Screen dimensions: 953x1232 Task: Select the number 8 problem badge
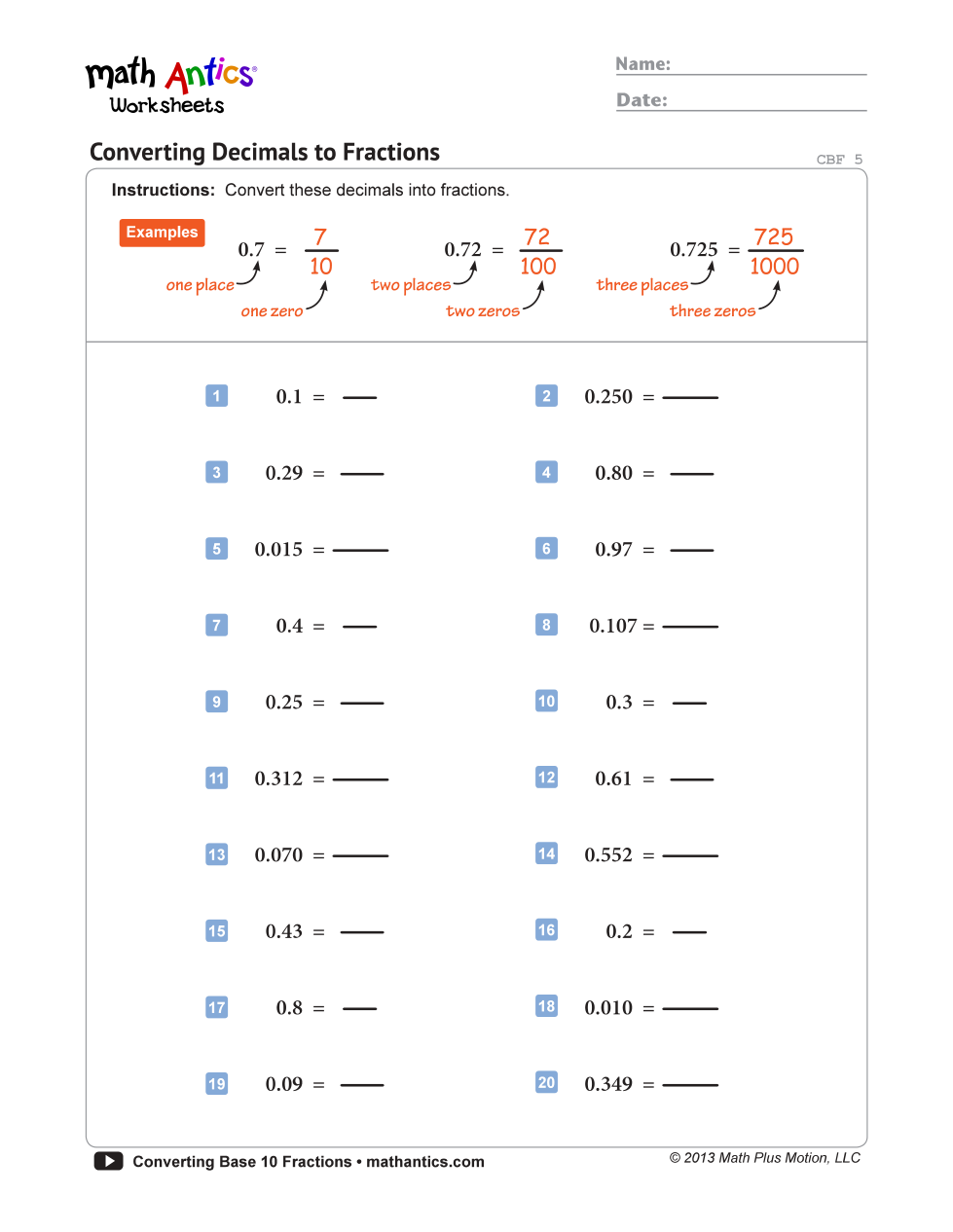click(x=546, y=625)
